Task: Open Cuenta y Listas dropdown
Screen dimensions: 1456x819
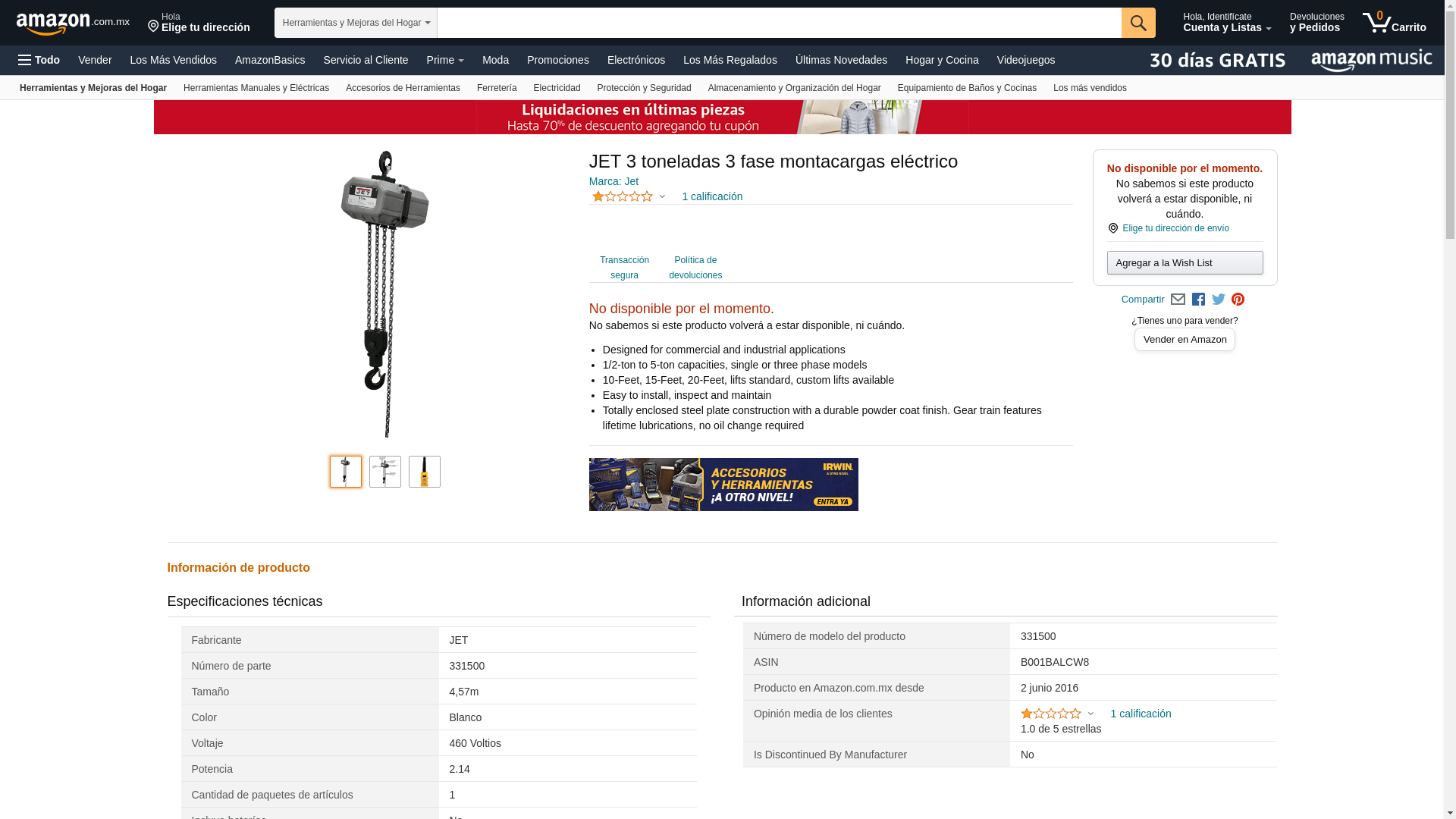Action: [1227, 23]
